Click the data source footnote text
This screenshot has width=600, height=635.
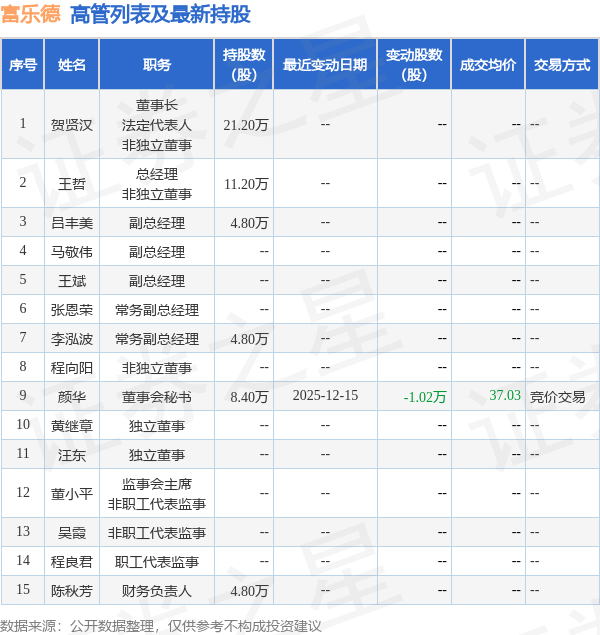161,626
